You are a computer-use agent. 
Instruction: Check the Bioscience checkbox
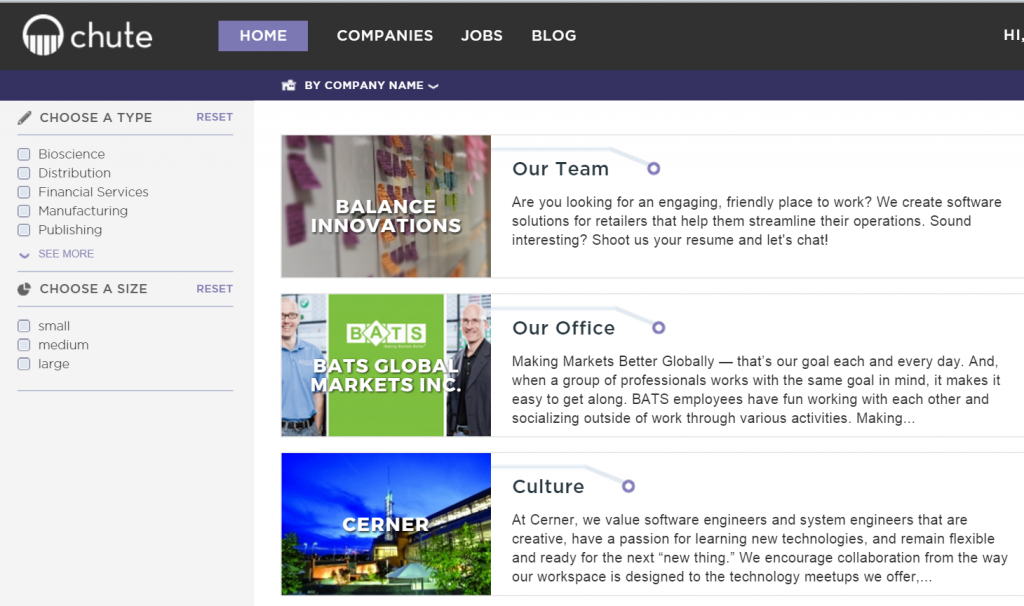click(x=24, y=154)
